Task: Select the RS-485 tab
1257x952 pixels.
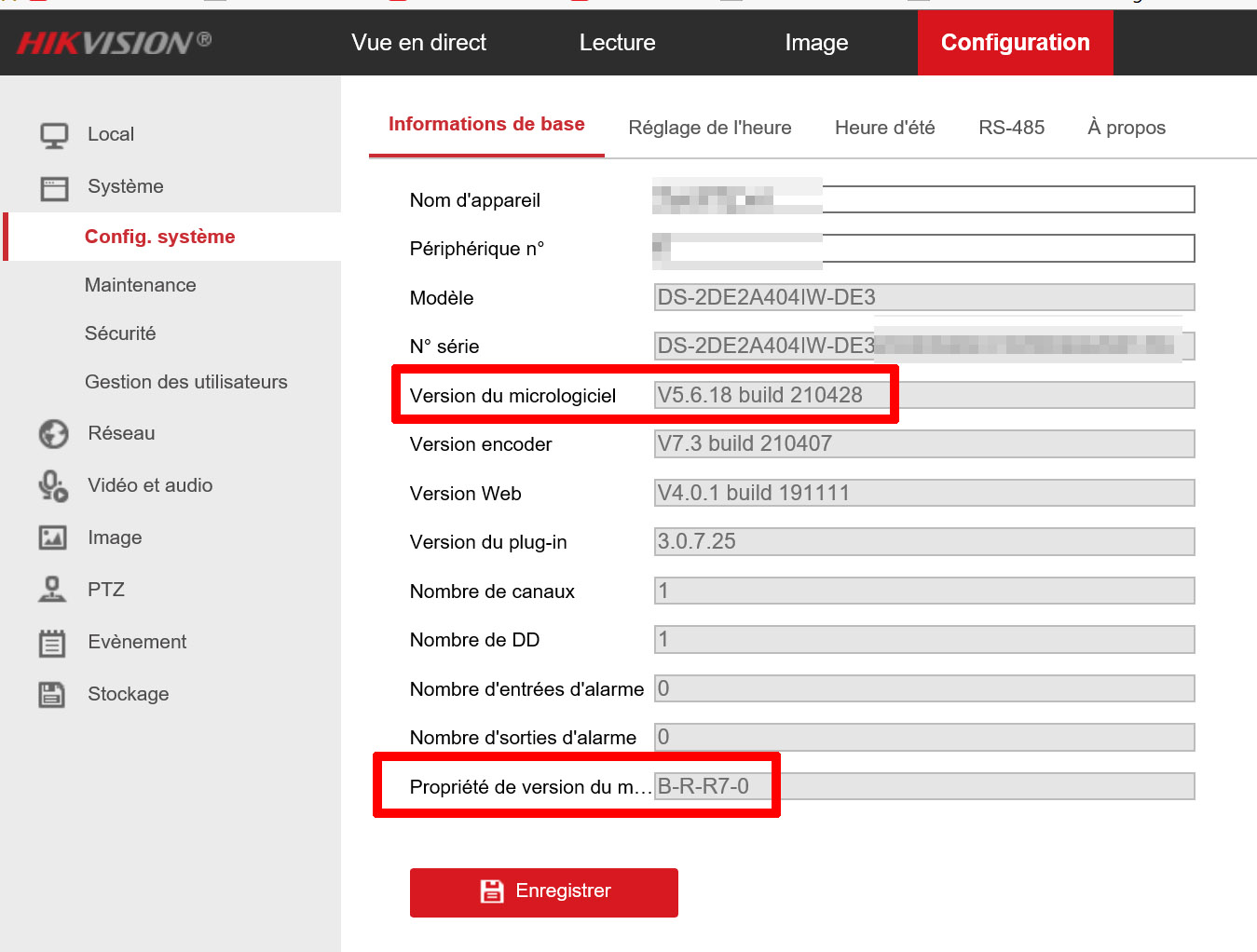Action: (x=1011, y=128)
